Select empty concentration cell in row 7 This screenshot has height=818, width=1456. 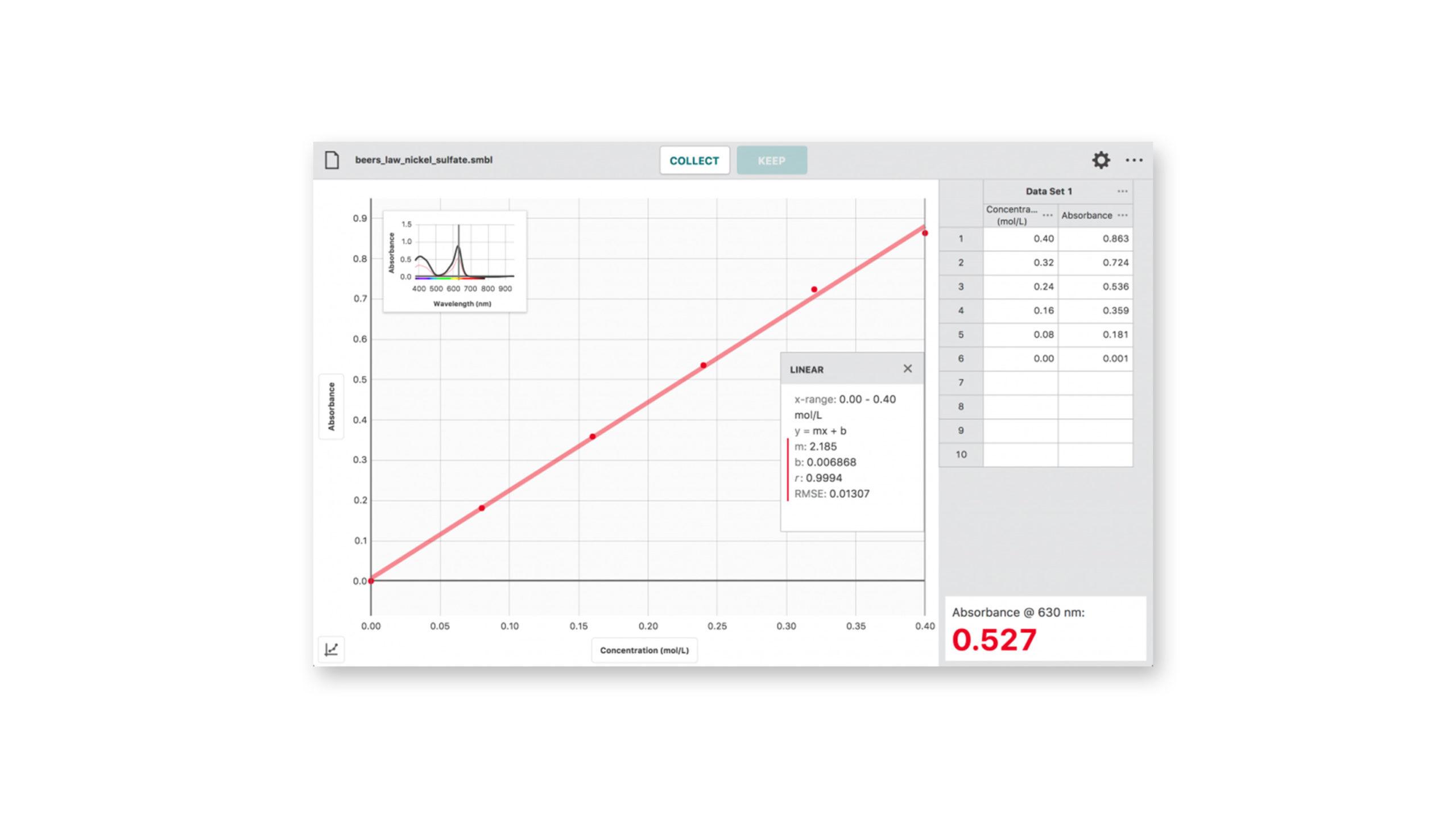pyautogui.click(x=1020, y=383)
